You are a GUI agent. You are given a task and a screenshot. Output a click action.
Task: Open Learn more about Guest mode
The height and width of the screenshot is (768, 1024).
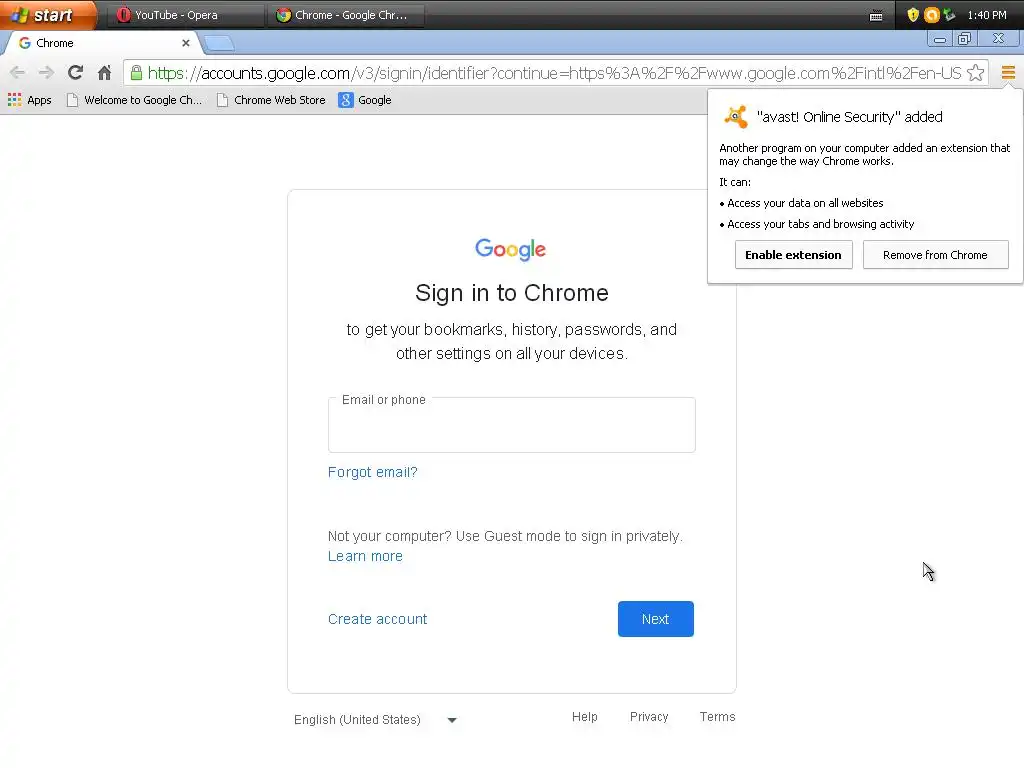click(365, 556)
